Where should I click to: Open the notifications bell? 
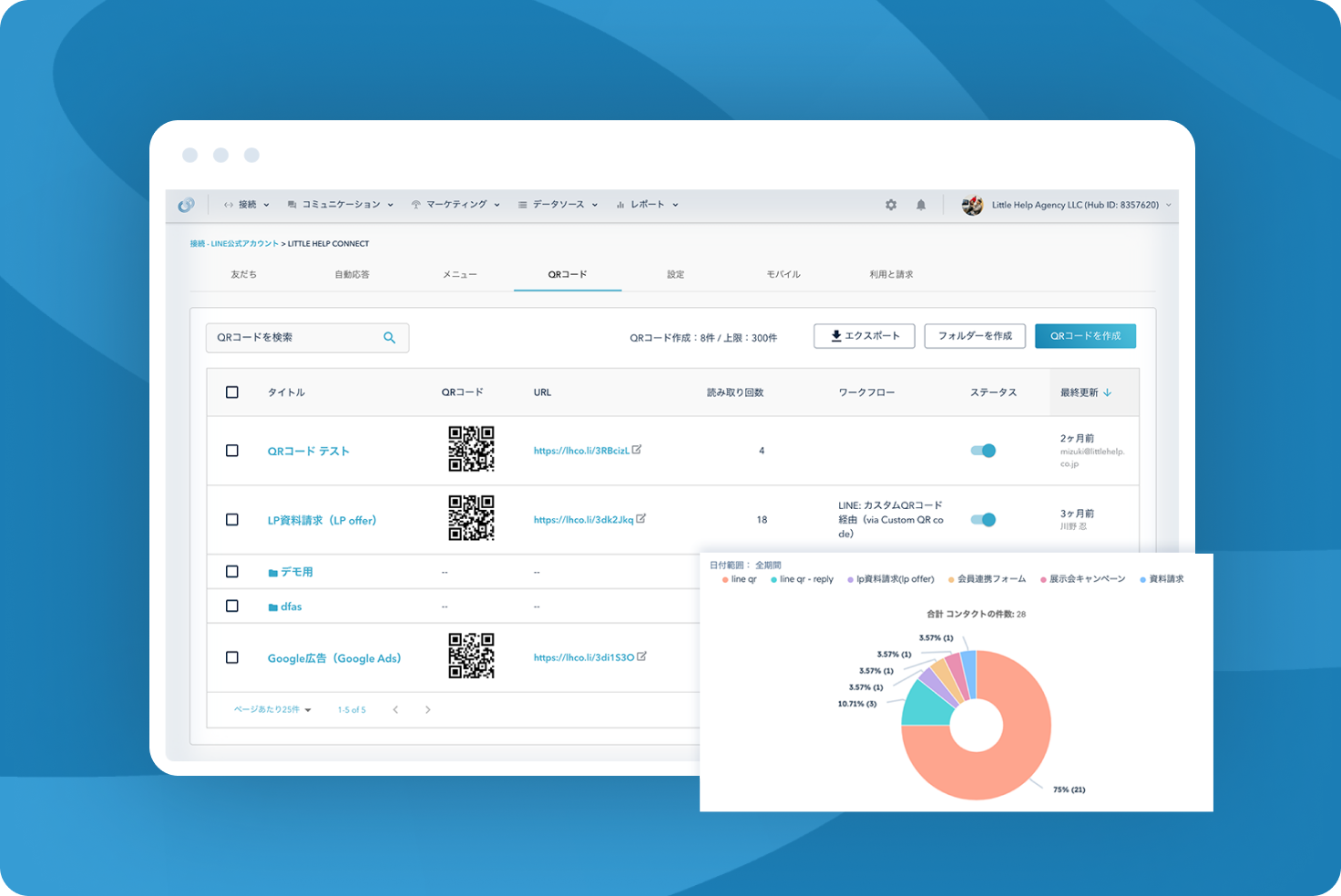tap(921, 205)
